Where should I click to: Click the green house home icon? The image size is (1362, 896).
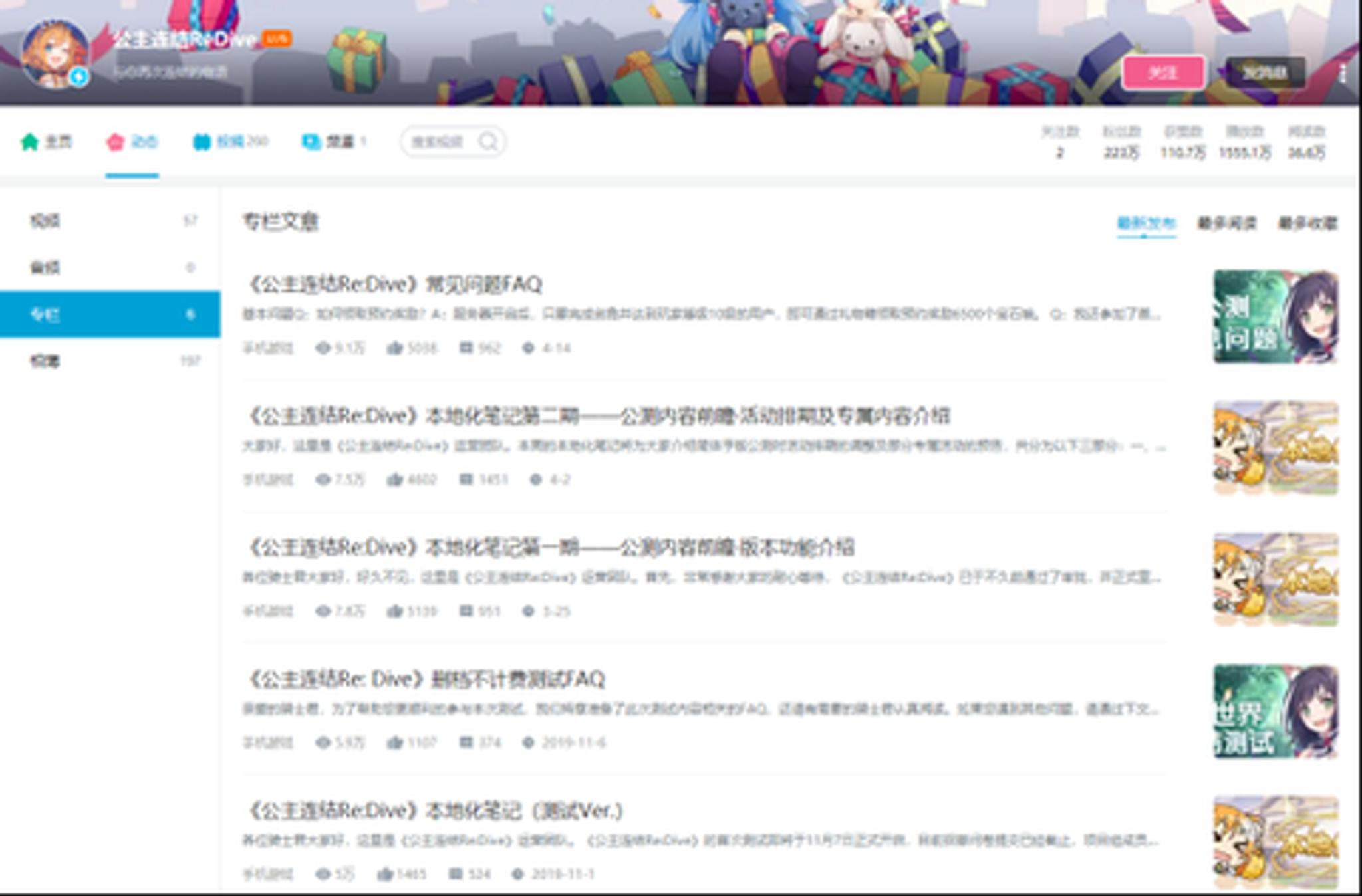[30, 142]
